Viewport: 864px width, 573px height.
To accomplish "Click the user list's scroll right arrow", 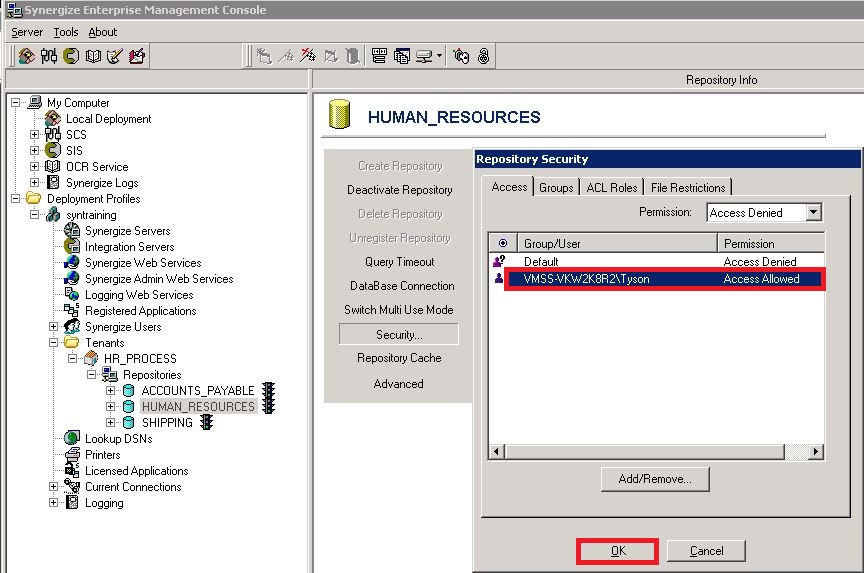I will (x=816, y=452).
